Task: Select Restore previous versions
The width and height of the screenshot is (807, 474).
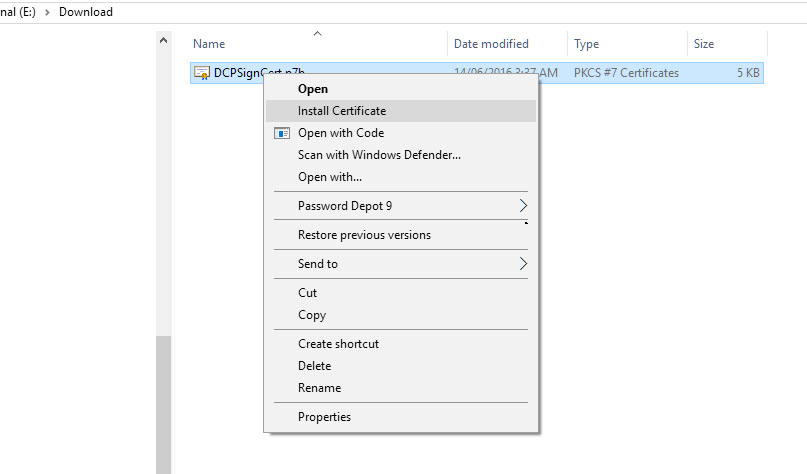Action: click(x=364, y=235)
